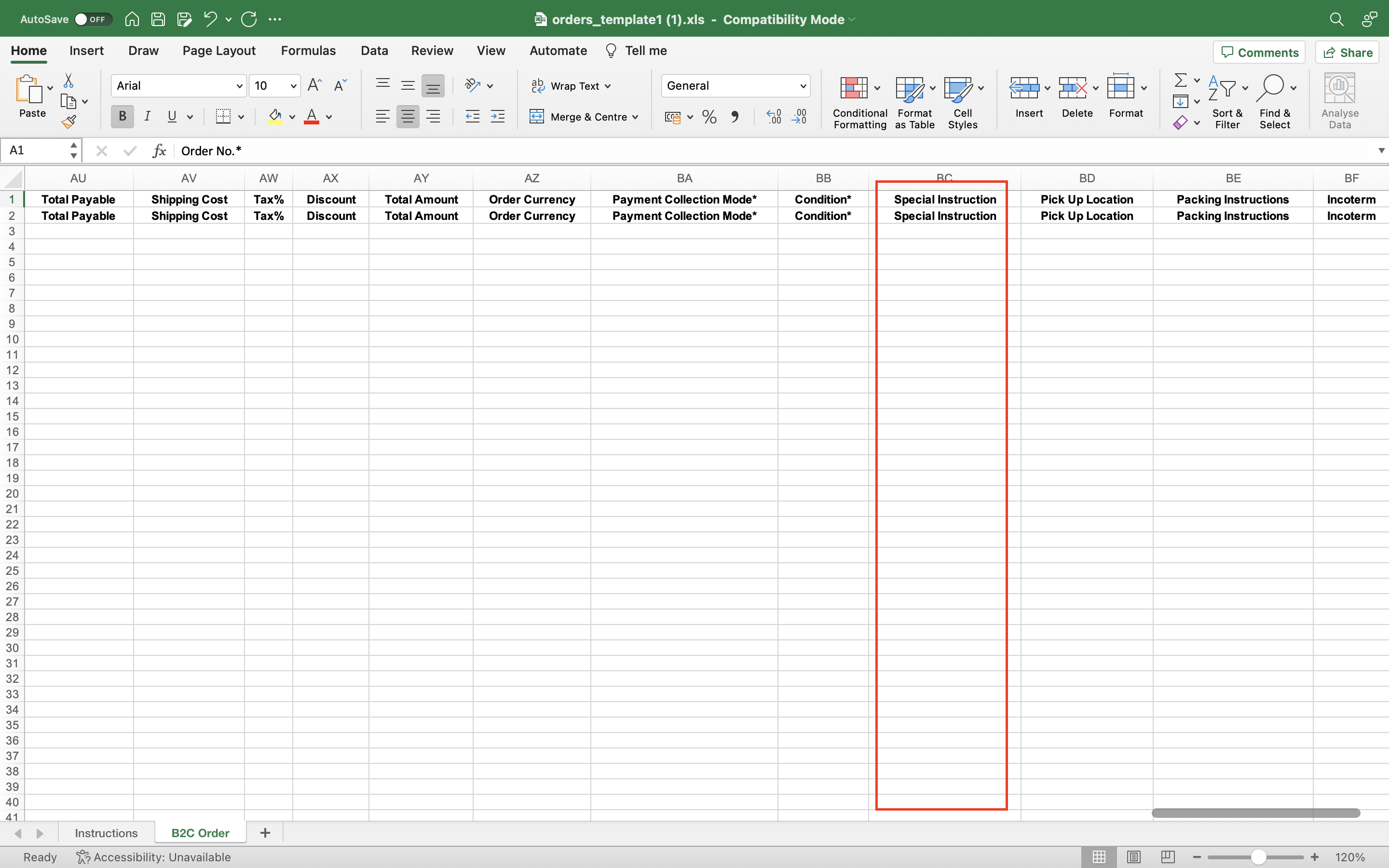1389x868 pixels.
Task: Click the Increase Indent icon
Action: (498, 117)
